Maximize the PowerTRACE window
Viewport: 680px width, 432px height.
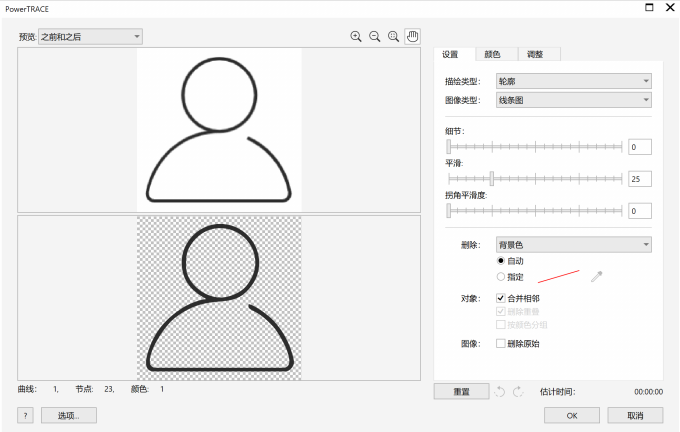click(x=649, y=7)
